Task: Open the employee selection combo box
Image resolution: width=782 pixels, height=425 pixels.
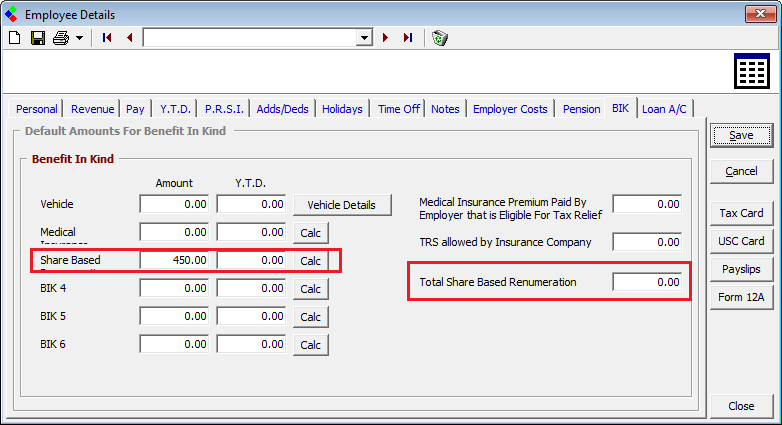Action: pyautogui.click(x=365, y=38)
